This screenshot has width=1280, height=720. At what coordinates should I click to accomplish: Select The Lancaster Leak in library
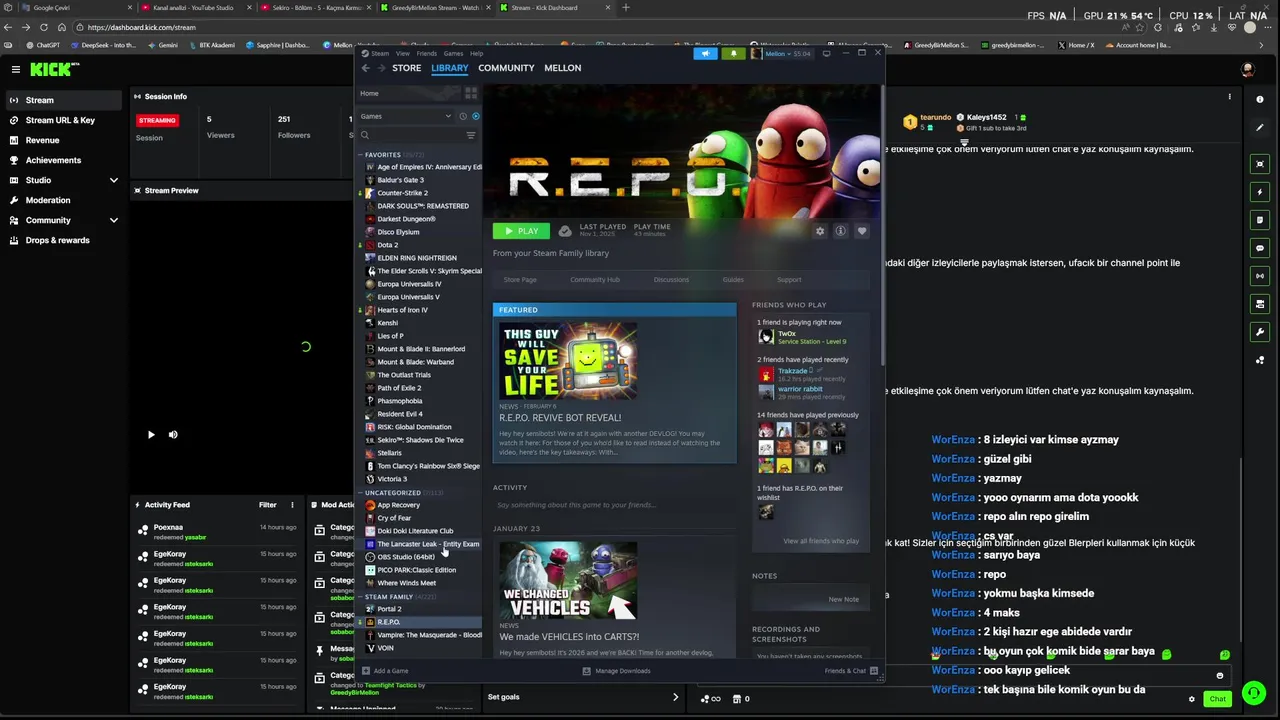pos(427,544)
